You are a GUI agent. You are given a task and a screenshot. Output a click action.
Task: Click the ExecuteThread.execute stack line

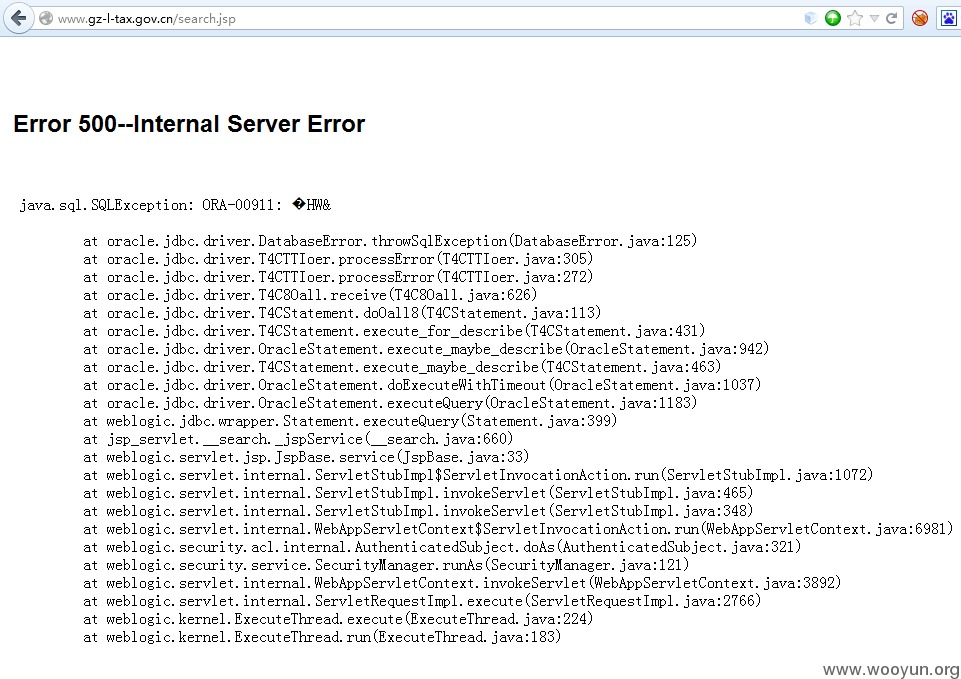(338, 619)
